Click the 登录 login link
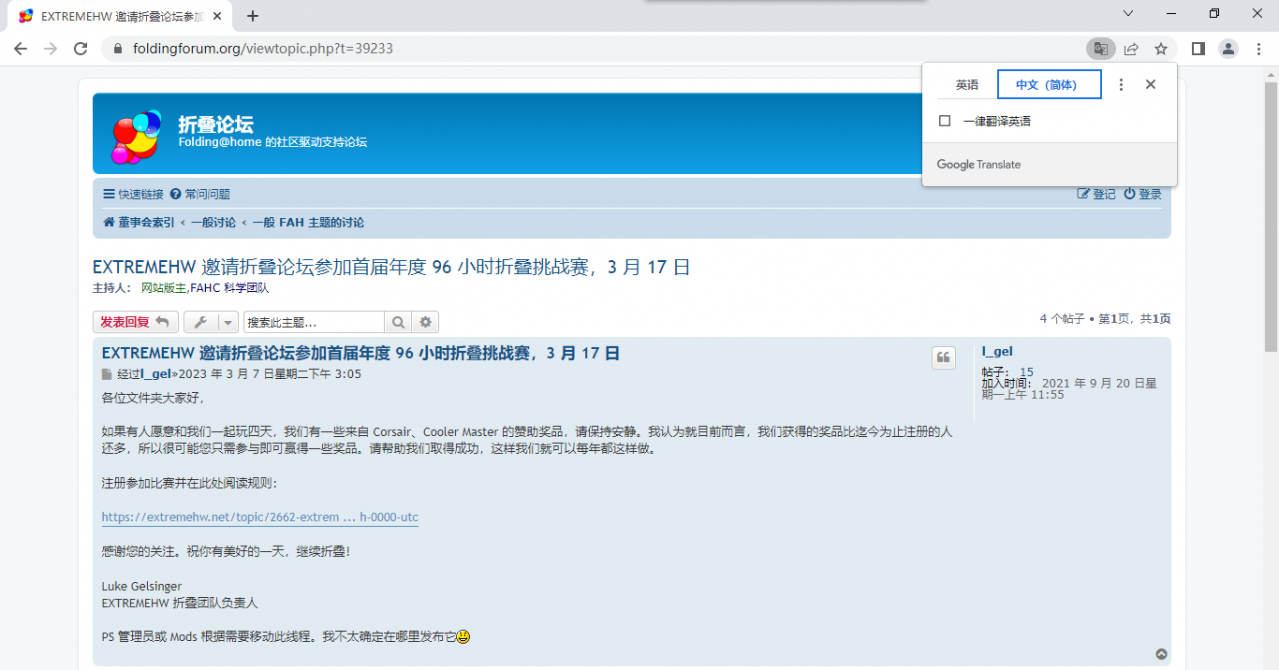 (x=1143, y=194)
